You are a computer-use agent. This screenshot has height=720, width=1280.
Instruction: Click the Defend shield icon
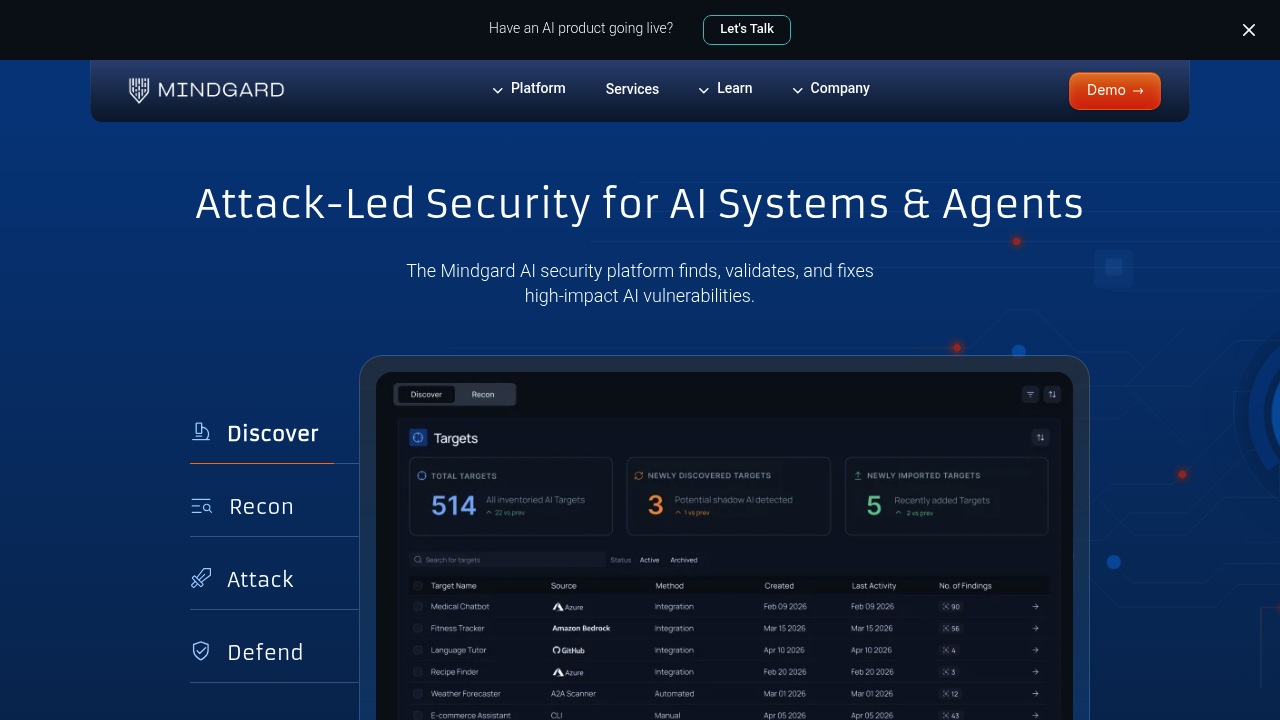click(201, 651)
